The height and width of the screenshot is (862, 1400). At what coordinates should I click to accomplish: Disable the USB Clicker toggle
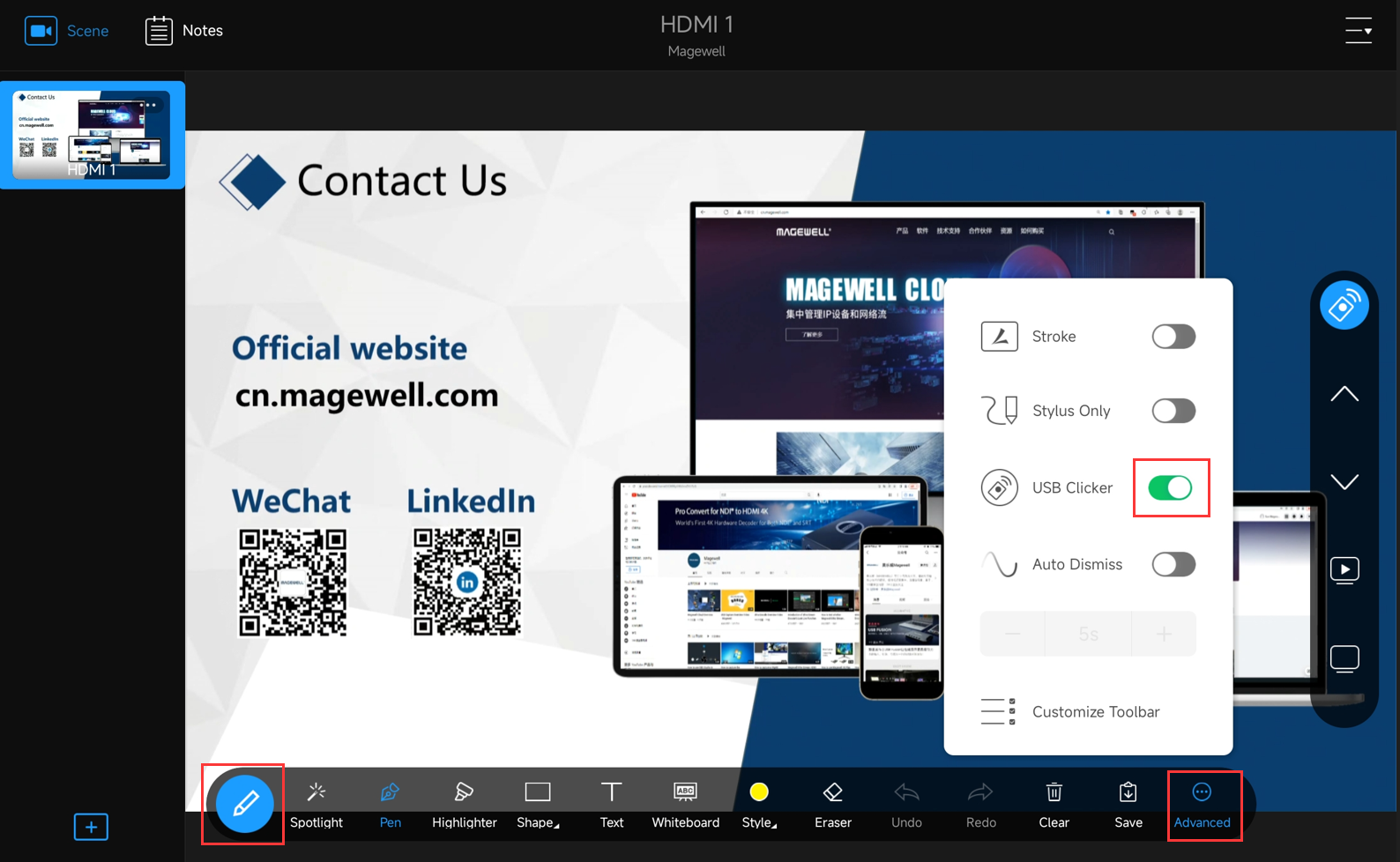point(1171,487)
